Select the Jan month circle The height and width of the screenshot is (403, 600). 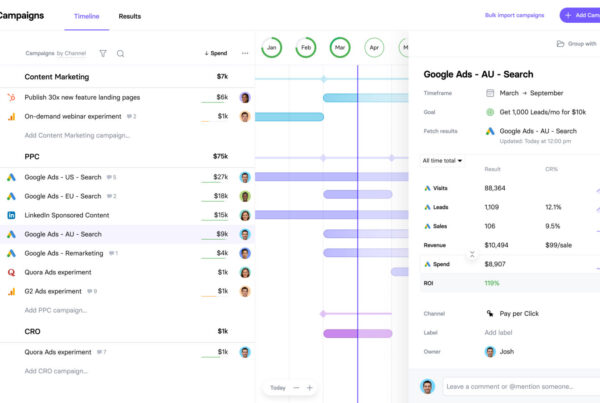[x=272, y=47]
